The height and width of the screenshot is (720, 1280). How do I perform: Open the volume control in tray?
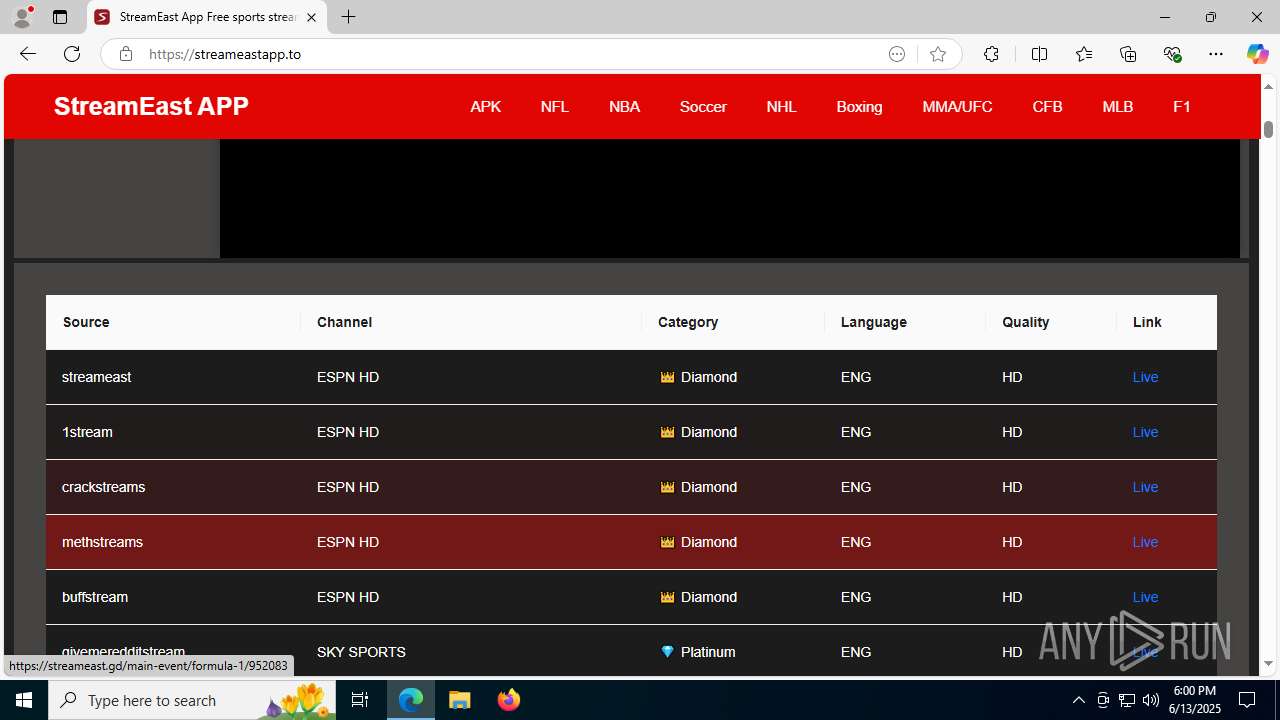[x=1151, y=700]
